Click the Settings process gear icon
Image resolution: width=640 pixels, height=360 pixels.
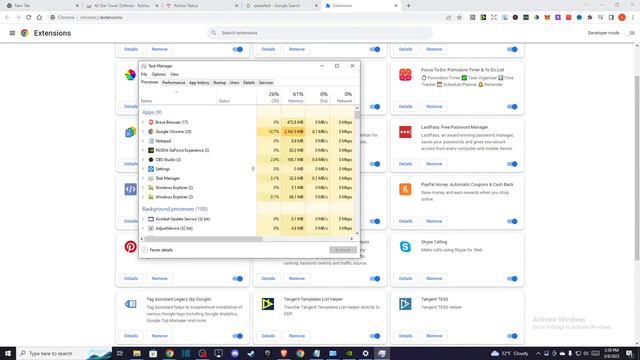click(x=151, y=169)
